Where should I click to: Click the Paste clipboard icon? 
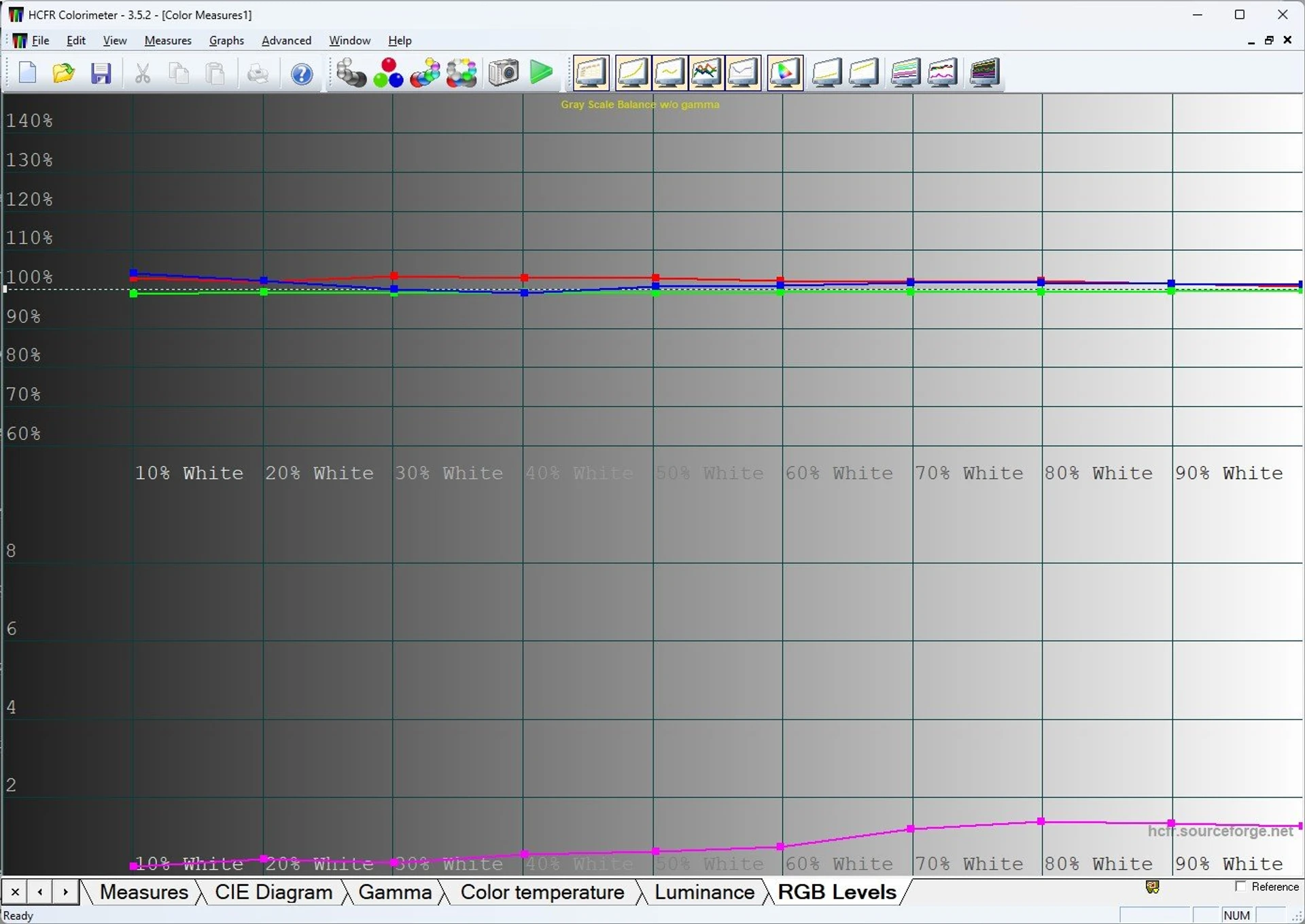(215, 73)
